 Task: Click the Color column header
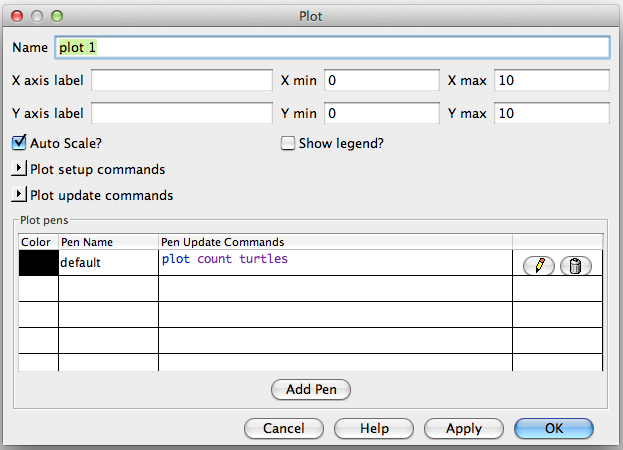coord(39,242)
